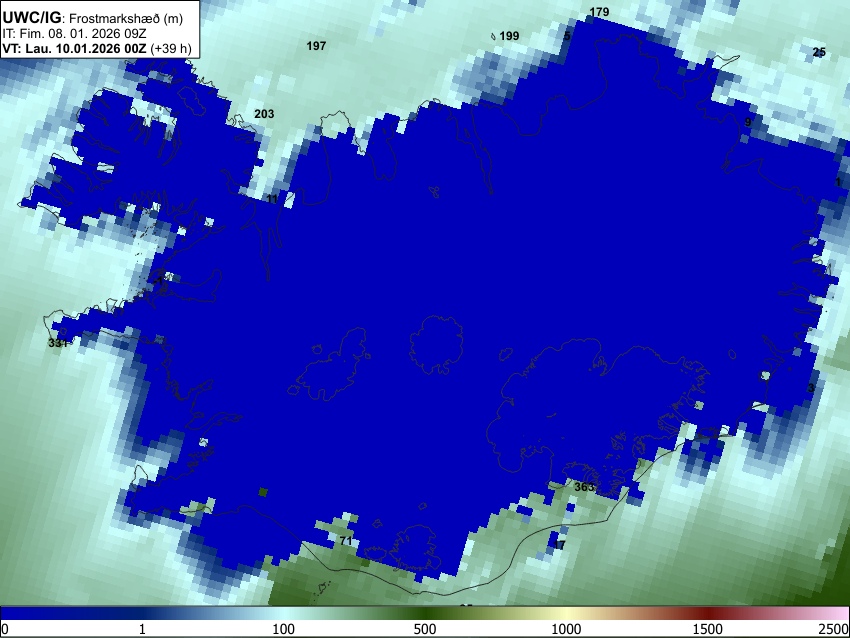
Task: Click the map value '9'
Action: 748,122
